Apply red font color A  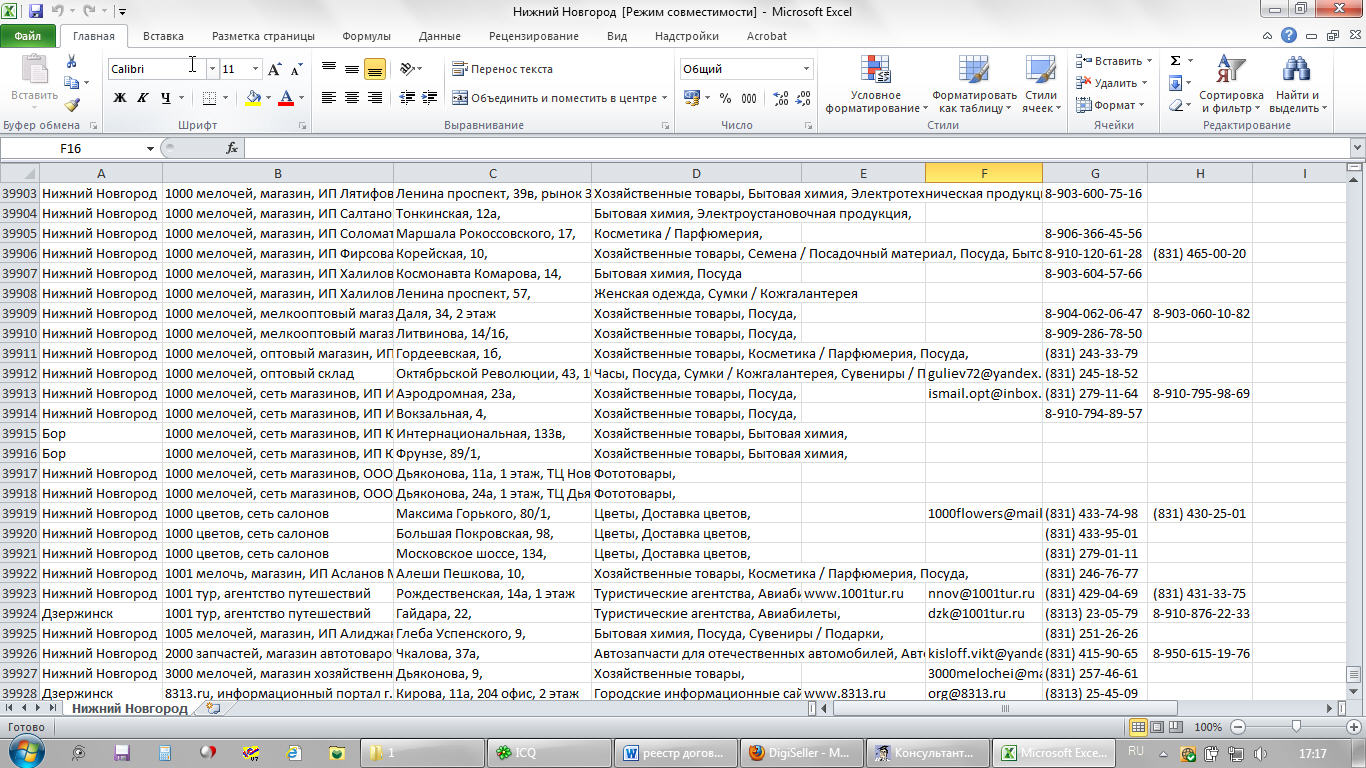(286, 98)
